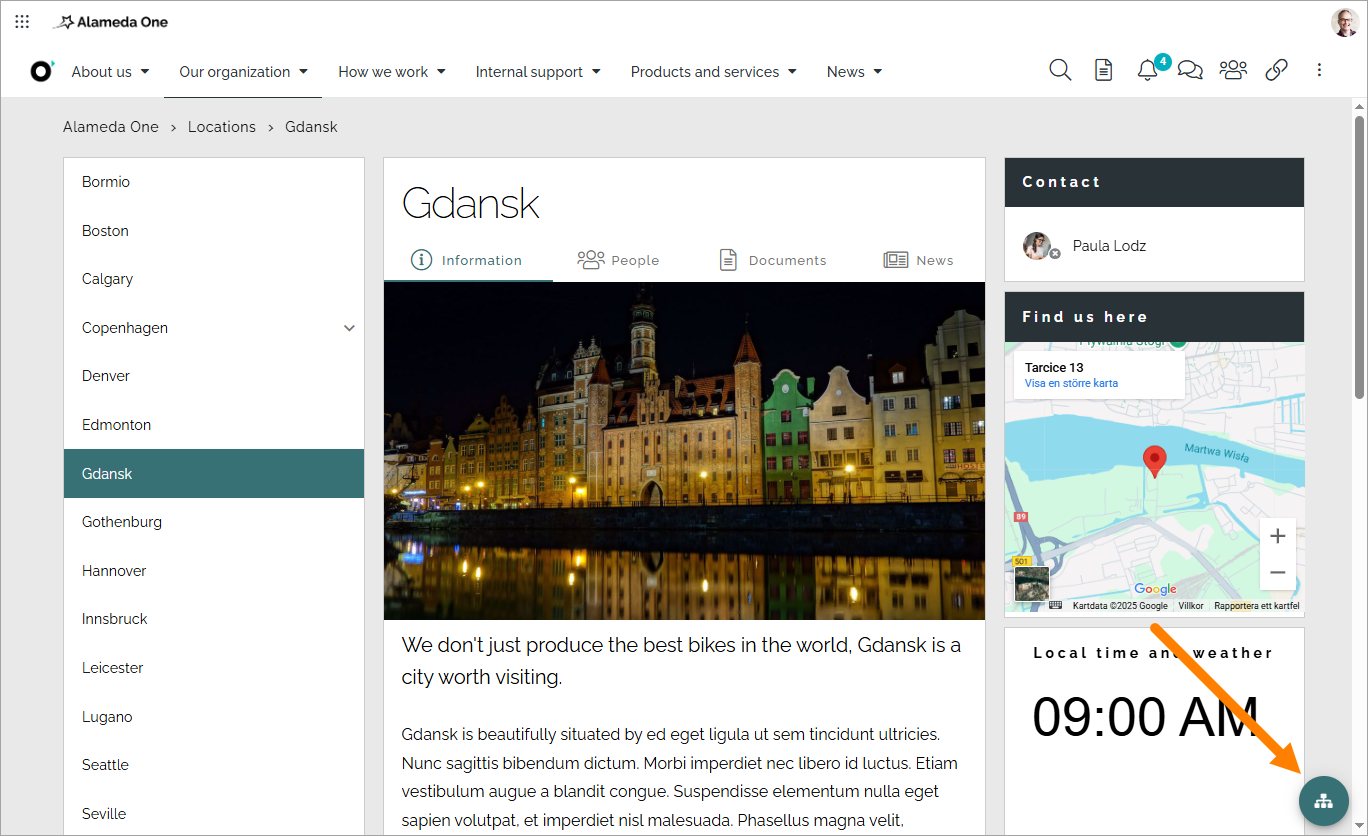Click the Gdansk page title

470,203
